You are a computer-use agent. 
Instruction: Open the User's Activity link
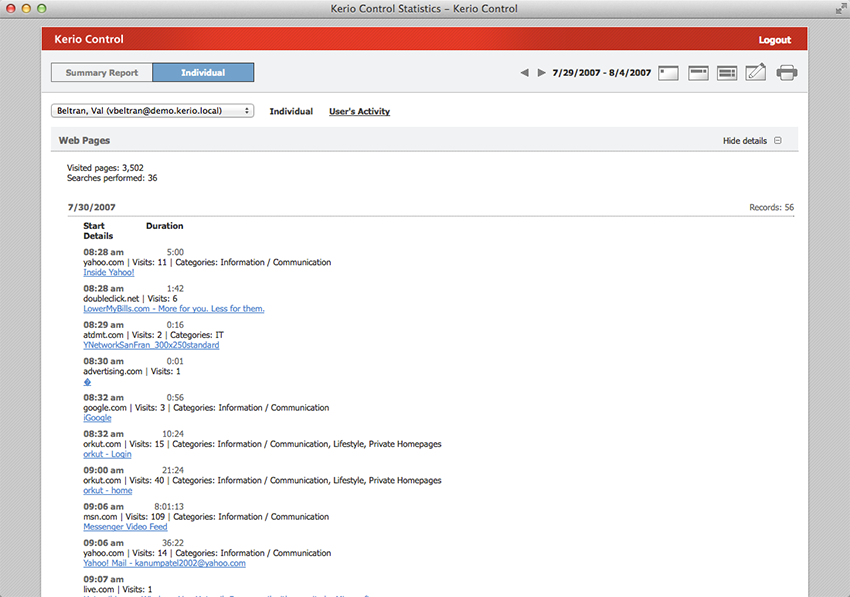coord(359,111)
